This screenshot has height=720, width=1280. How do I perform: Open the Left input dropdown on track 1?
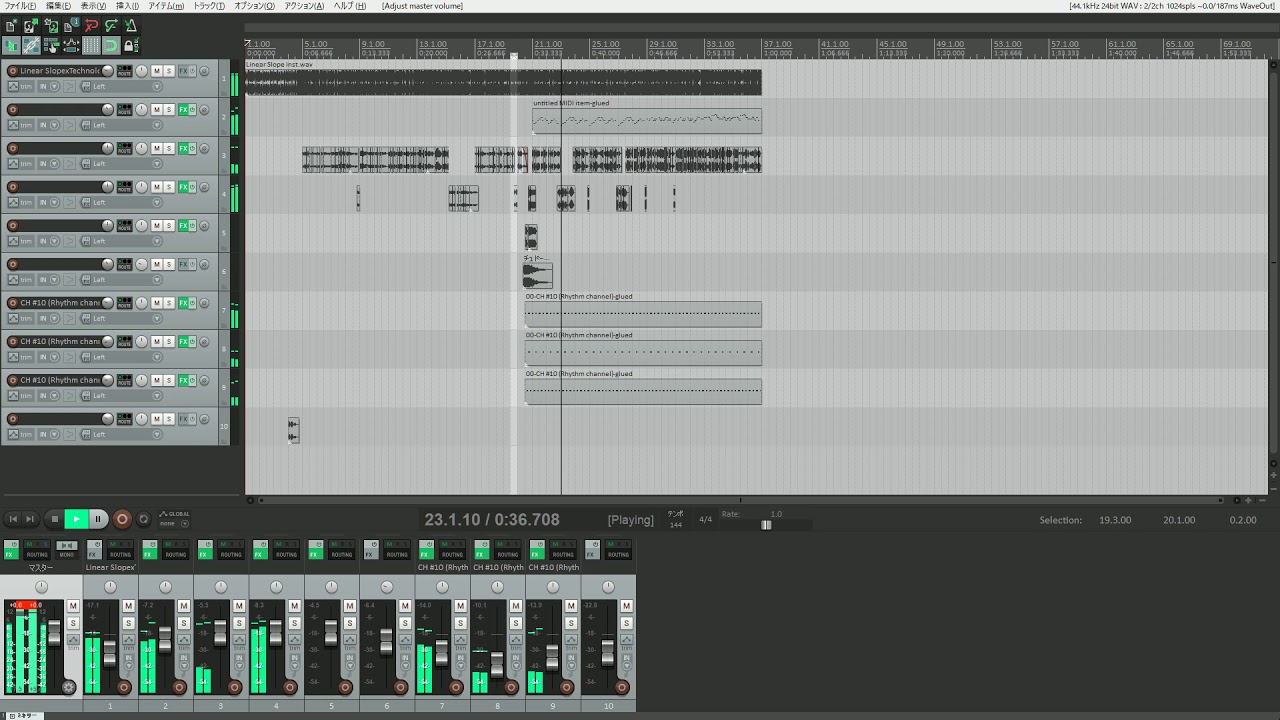coord(156,87)
